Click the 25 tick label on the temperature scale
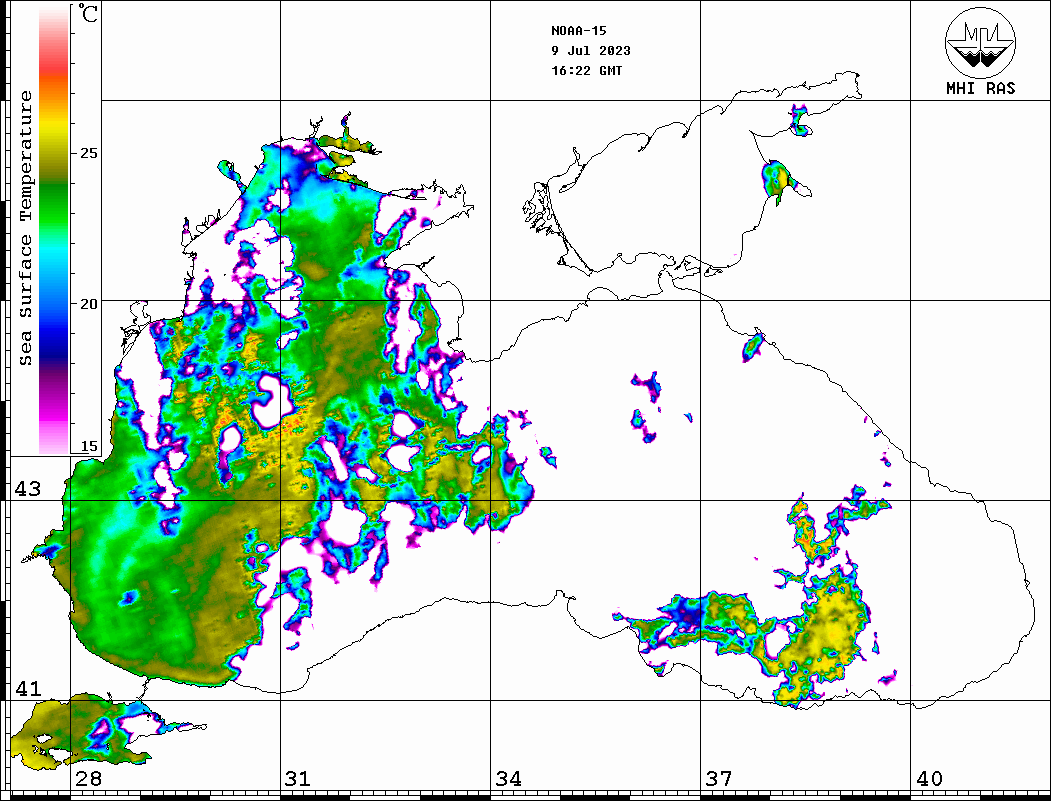Viewport: 1051px width, 801px height. pyautogui.click(x=90, y=154)
